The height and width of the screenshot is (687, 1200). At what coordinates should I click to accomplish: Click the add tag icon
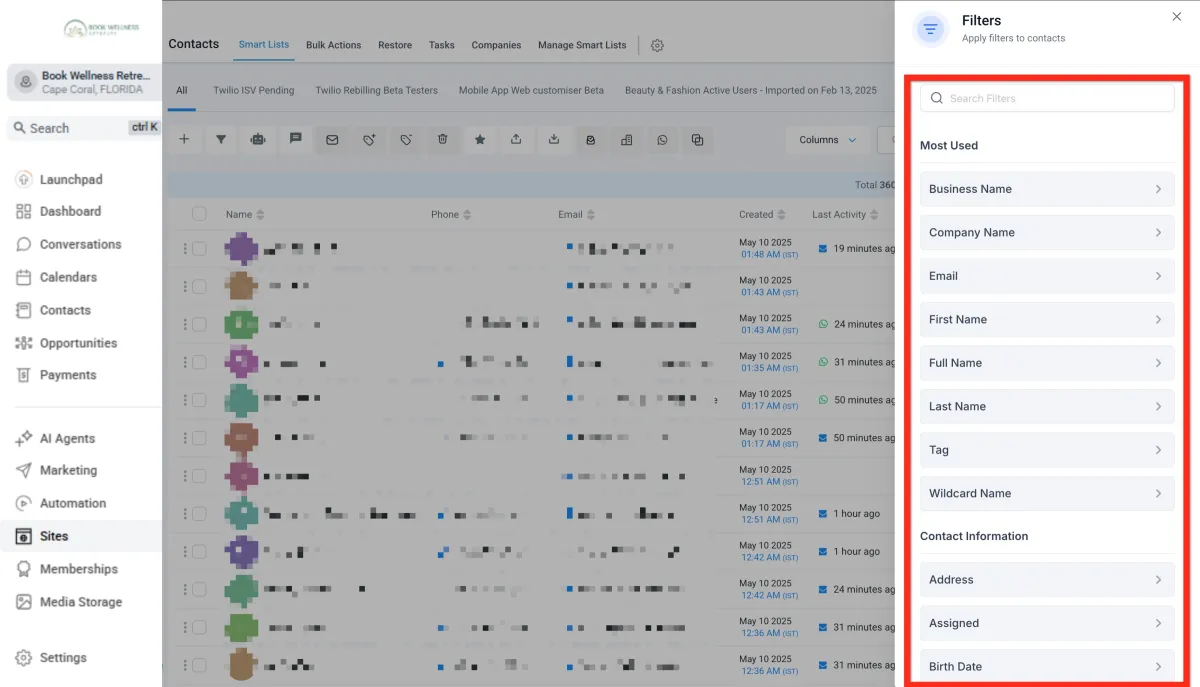tap(369, 140)
